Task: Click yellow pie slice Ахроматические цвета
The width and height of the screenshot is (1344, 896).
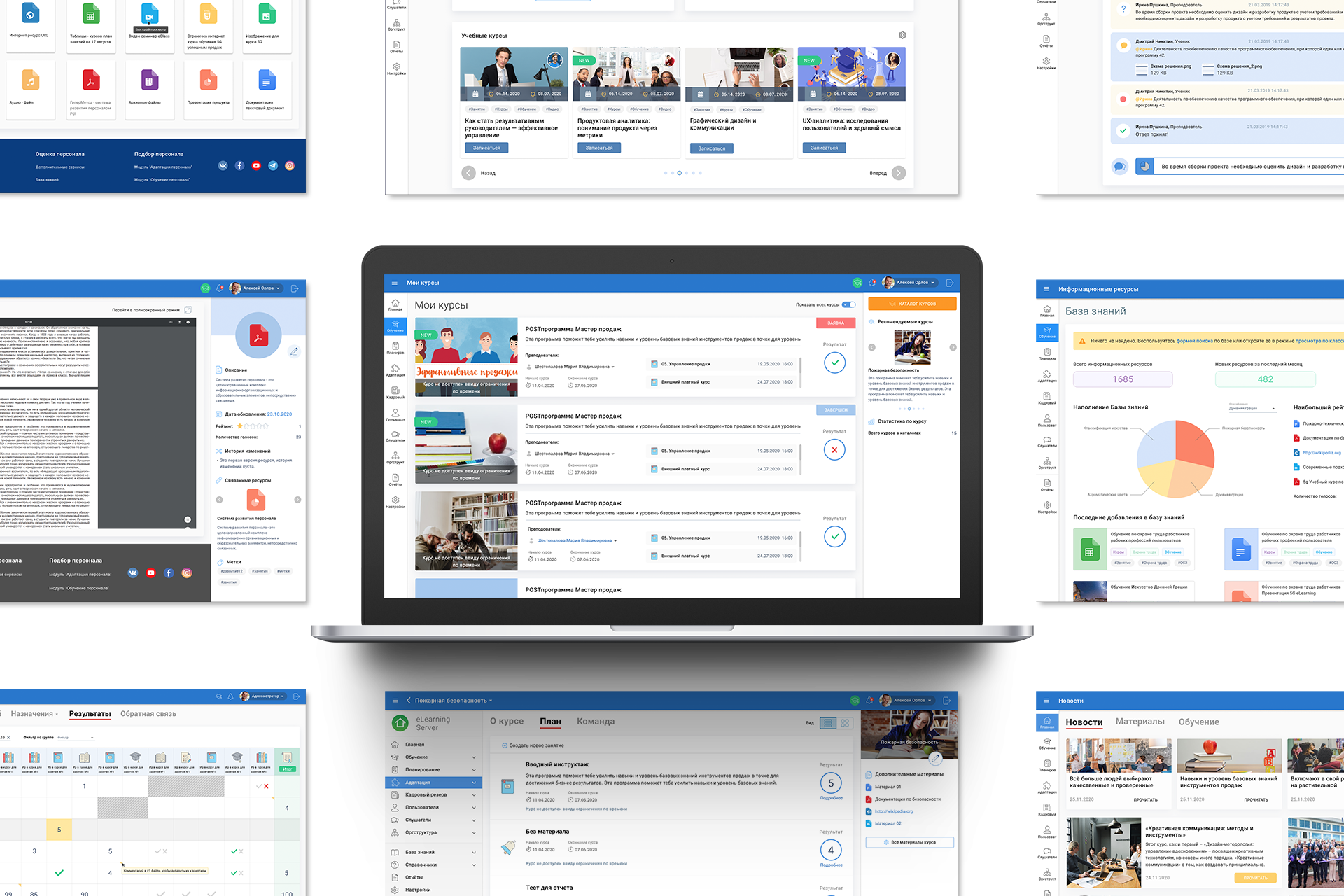Action: tap(1156, 478)
